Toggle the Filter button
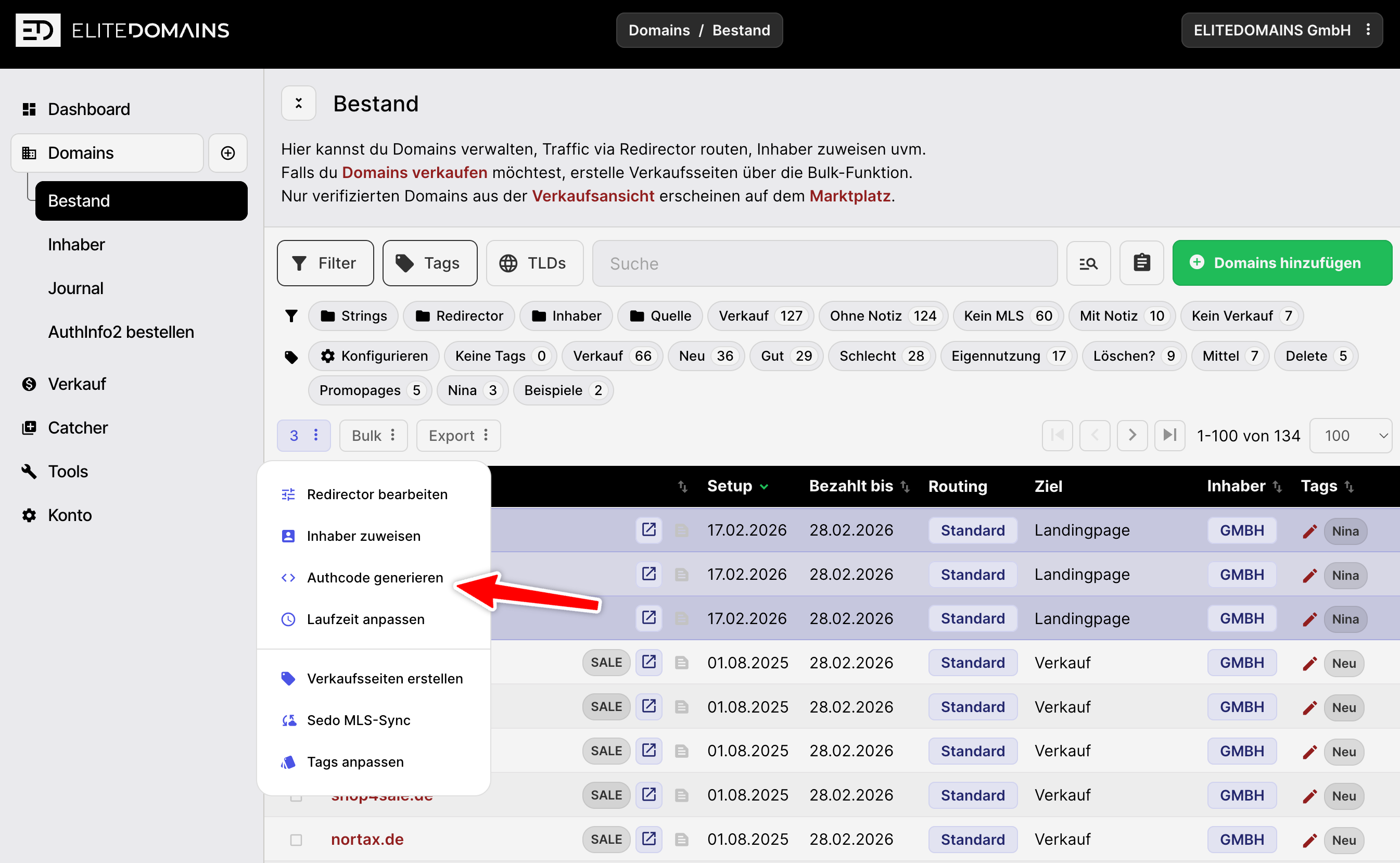The image size is (1400, 863). [325, 263]
